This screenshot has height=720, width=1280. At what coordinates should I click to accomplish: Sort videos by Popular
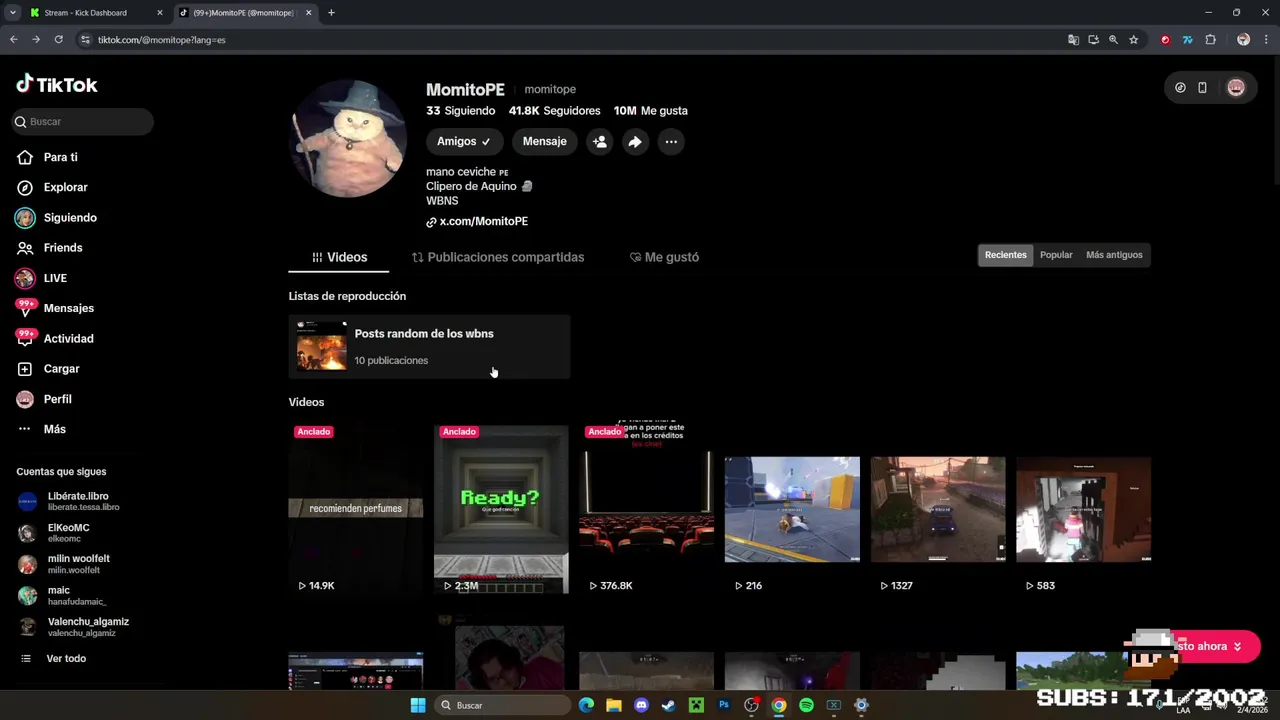1056,255
